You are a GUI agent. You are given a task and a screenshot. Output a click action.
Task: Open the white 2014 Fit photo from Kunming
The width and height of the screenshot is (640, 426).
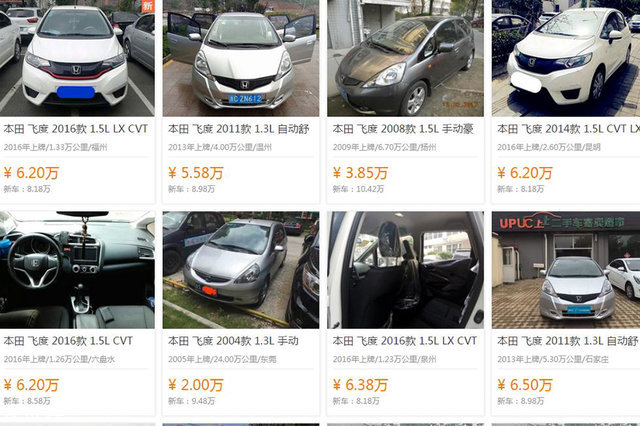pos(566,58)
